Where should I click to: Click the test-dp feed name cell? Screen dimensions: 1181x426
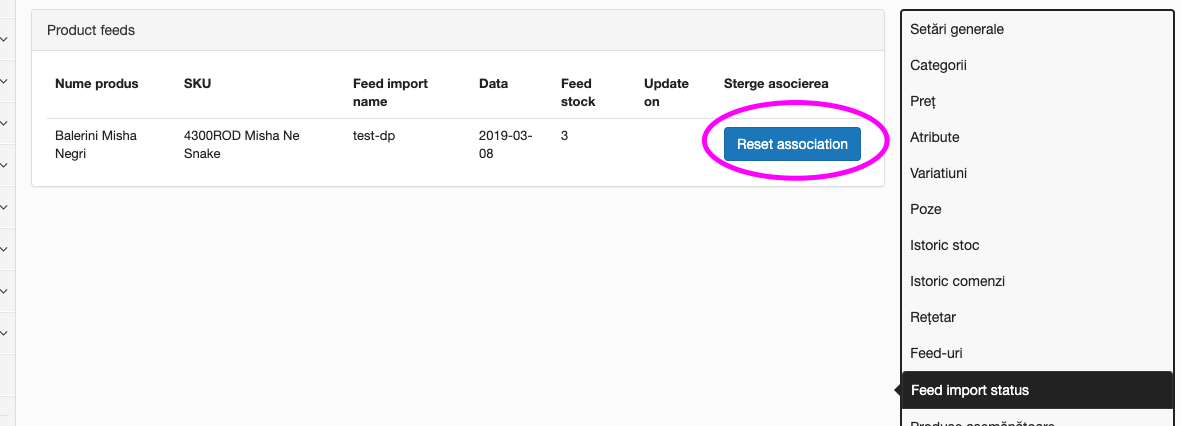[x=374, y=136]
